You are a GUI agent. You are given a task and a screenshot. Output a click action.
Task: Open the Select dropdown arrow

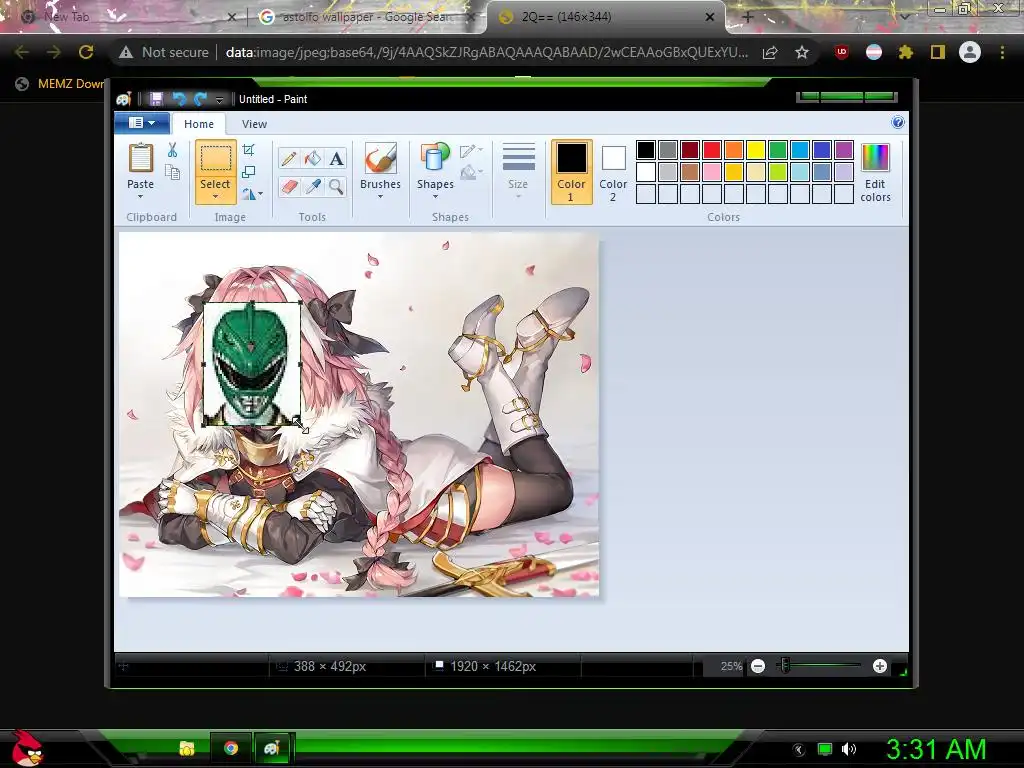click(x=215, y=196)
